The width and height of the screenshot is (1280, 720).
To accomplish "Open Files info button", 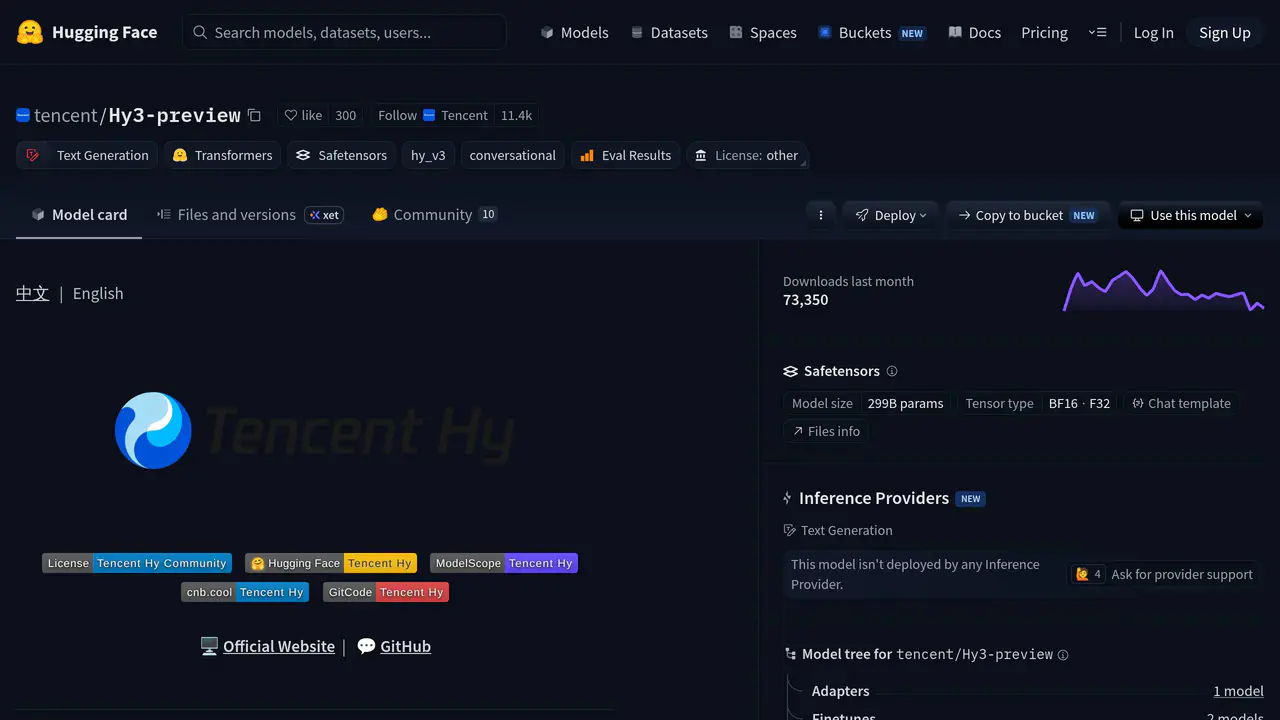I will pos(826,431).
